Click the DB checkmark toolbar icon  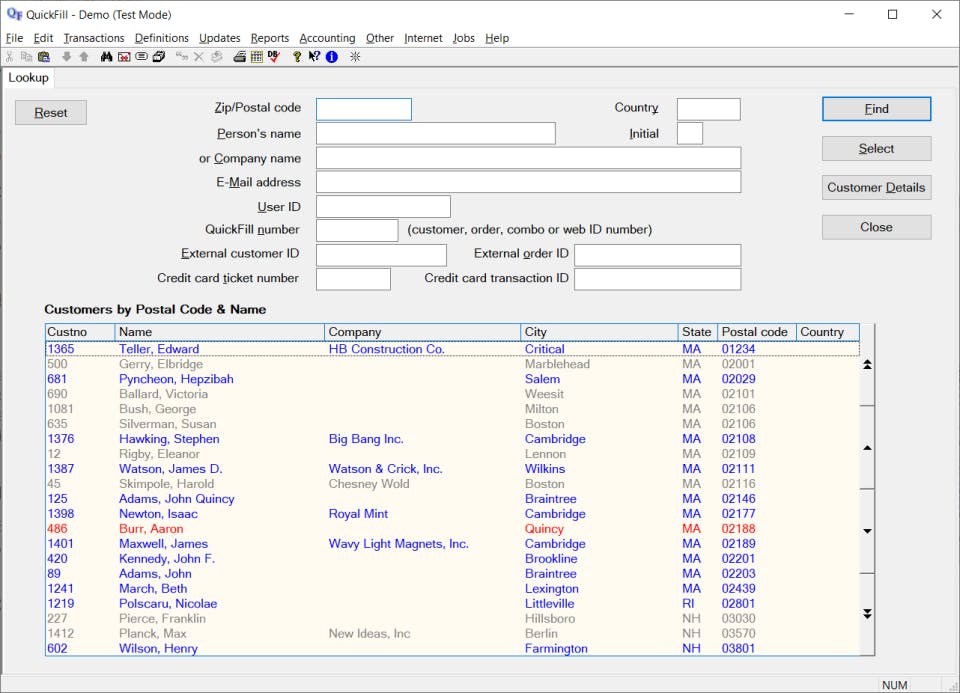pos(273,57)
